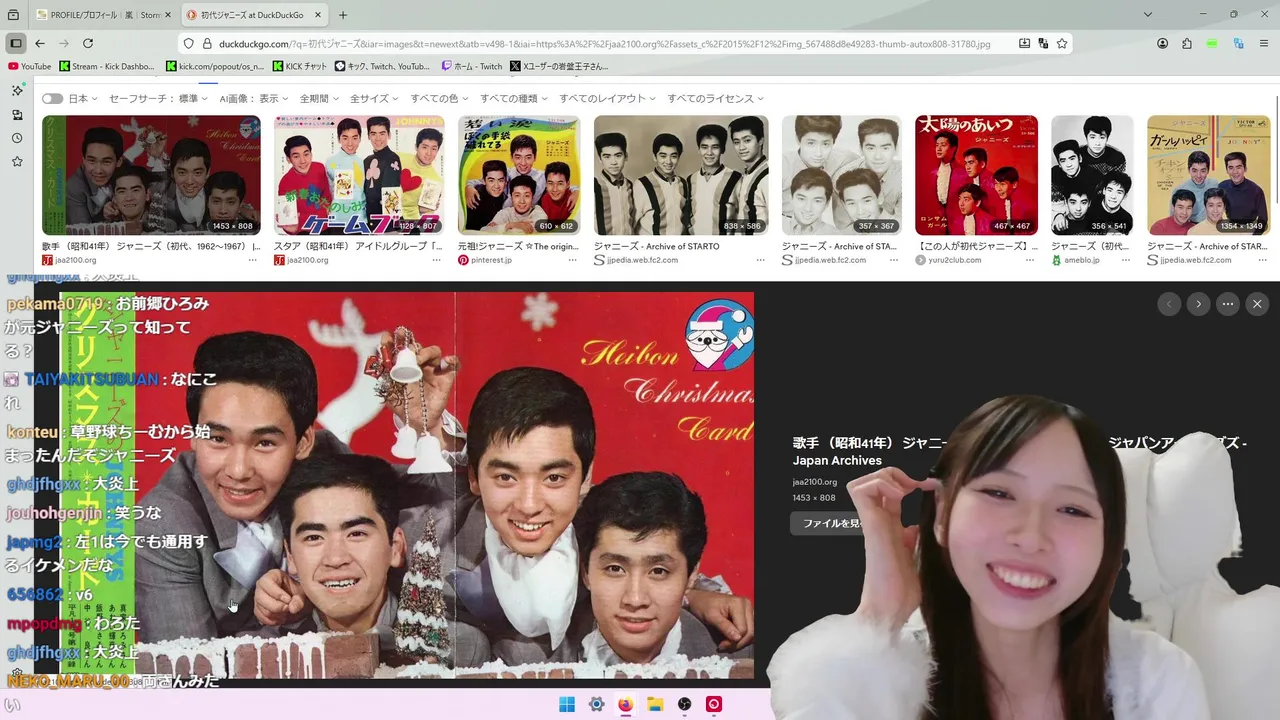The image size is (1280, 720).
Task: Open the Windows Start button
Action: (567, 704)
